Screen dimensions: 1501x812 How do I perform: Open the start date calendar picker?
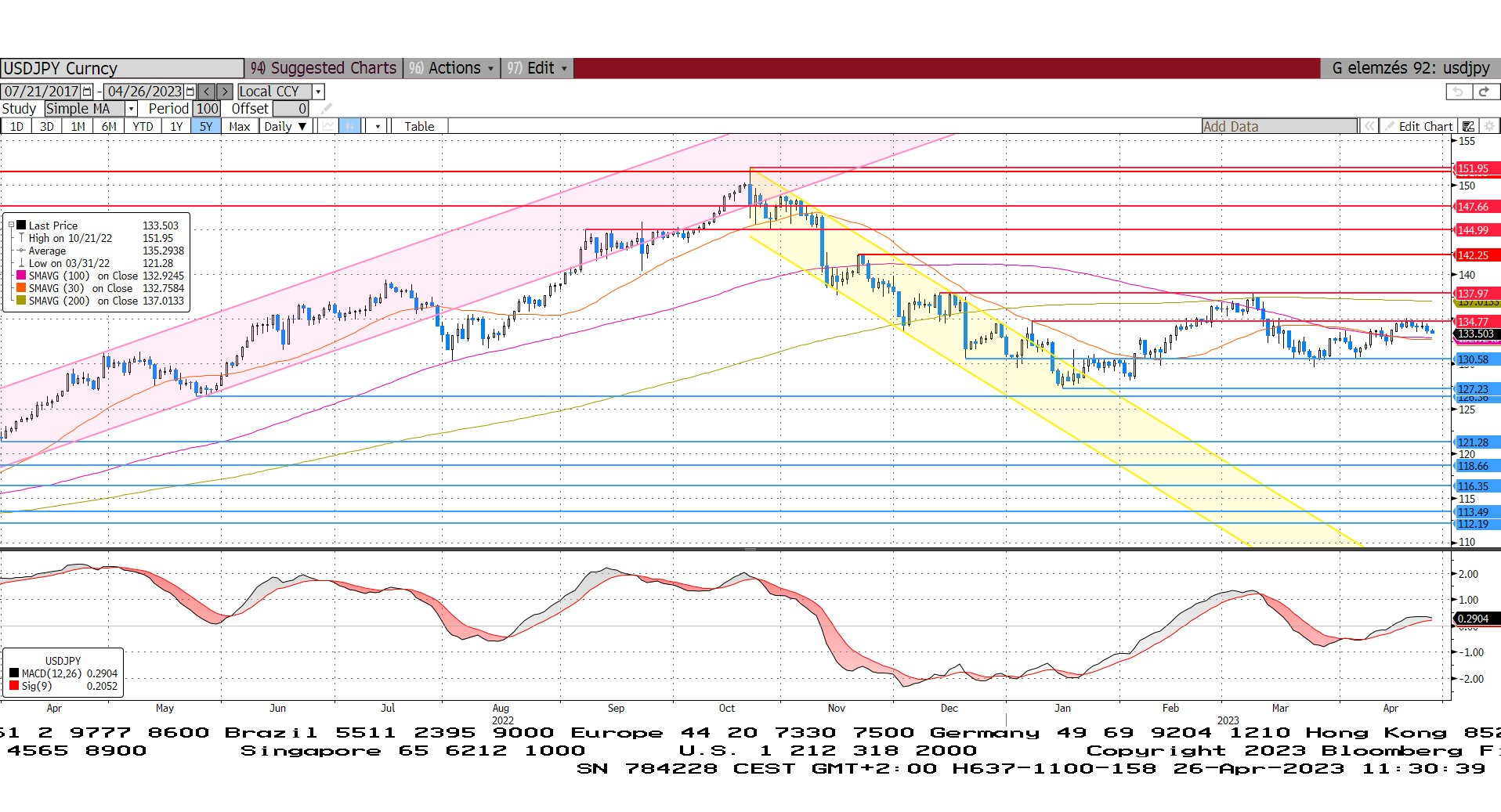pos(87,92)
